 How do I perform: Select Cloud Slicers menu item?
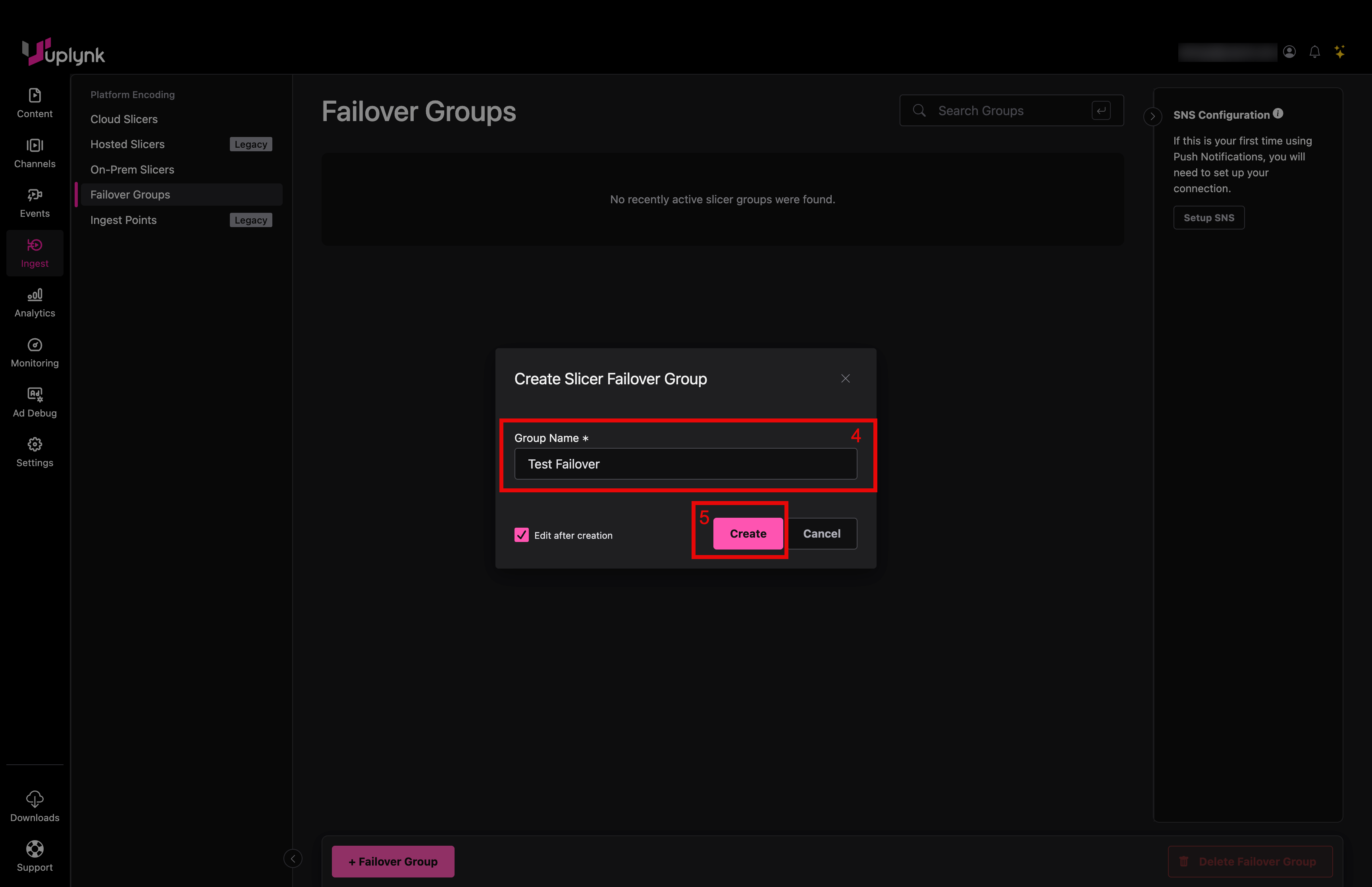[124, 119]
